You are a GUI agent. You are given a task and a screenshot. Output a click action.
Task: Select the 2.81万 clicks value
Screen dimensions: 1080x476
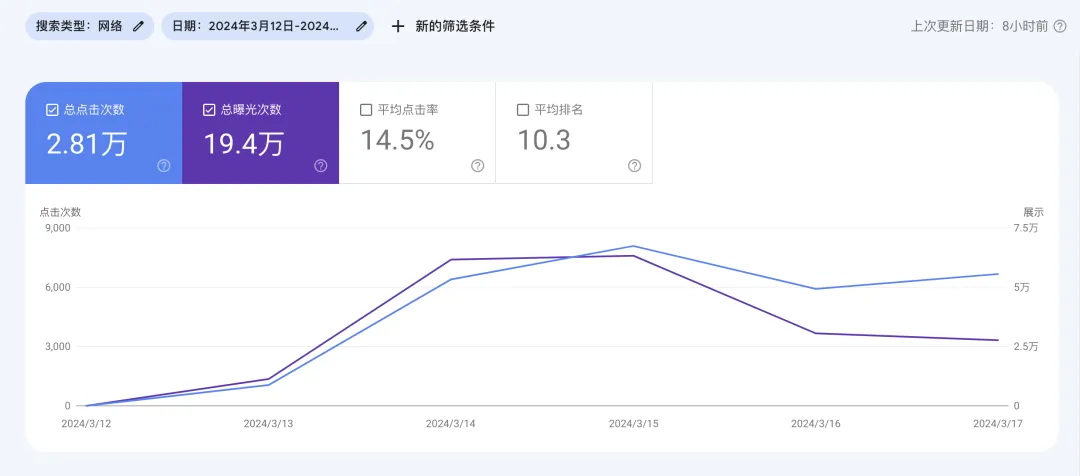click(x=86, y=144)
